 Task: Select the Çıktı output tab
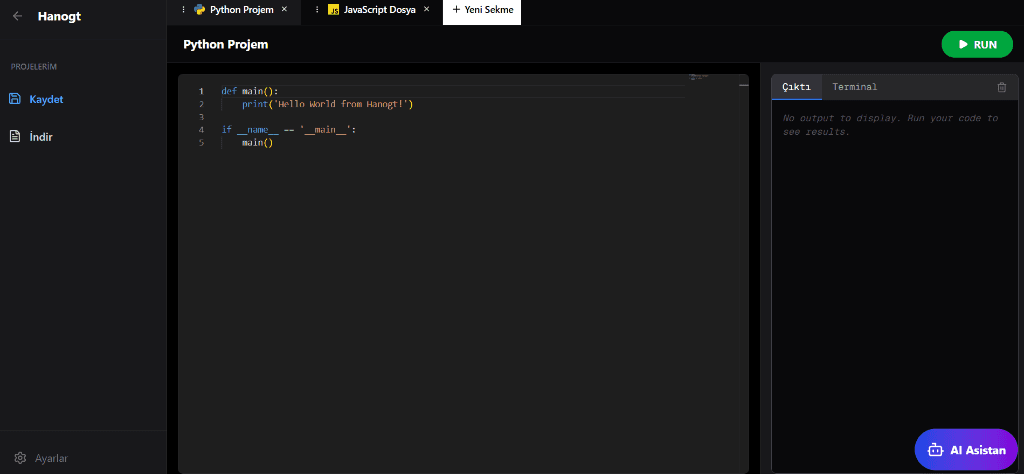(x=796, y=87)
